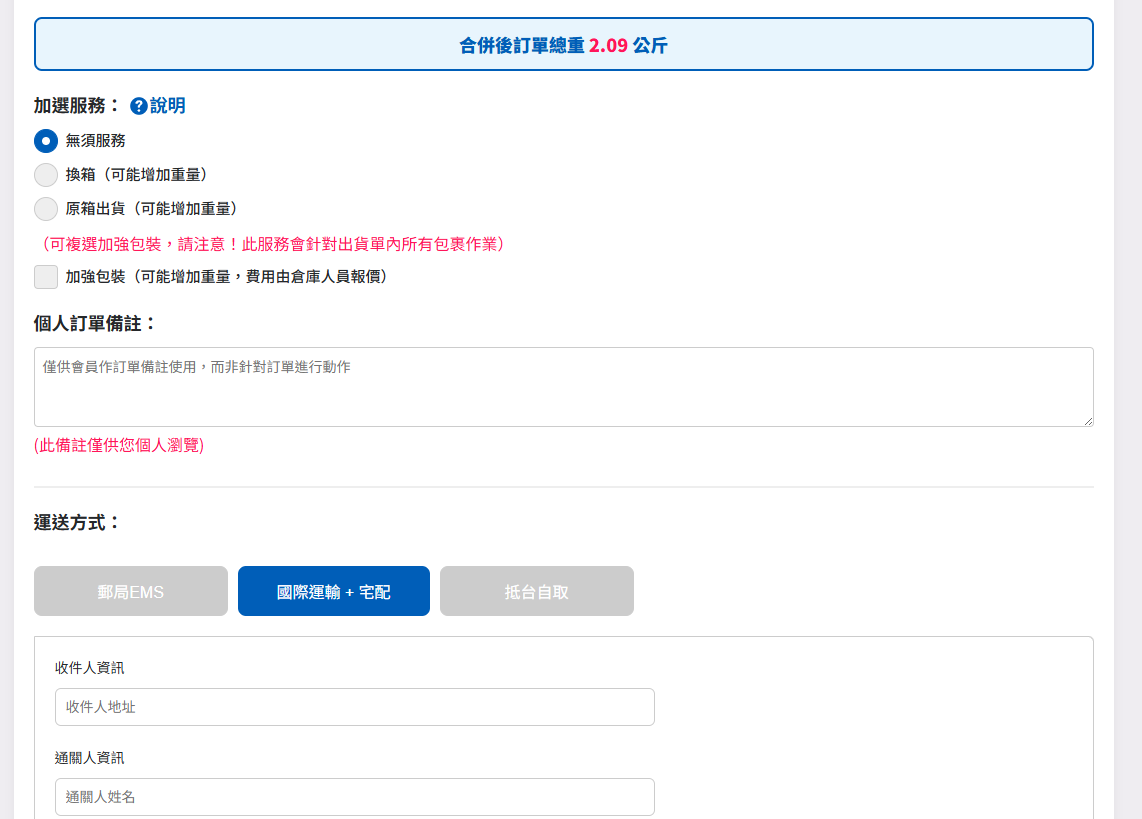
Task: Click the red 可複選加強包裝 warning notice
Action: [x=272, y=244]
